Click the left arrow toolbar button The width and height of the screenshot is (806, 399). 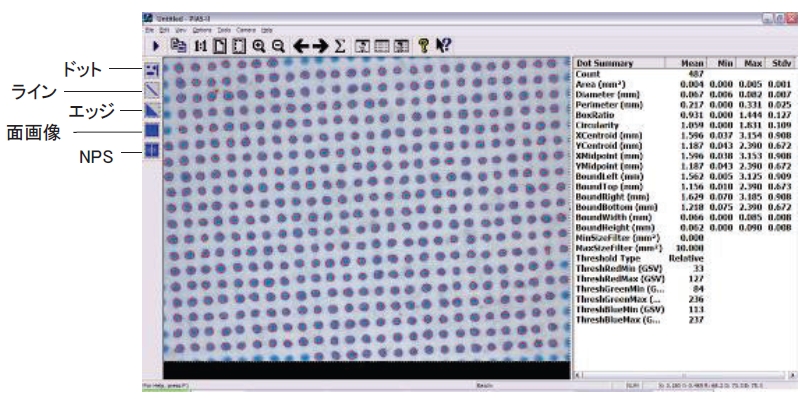(301, 46)
